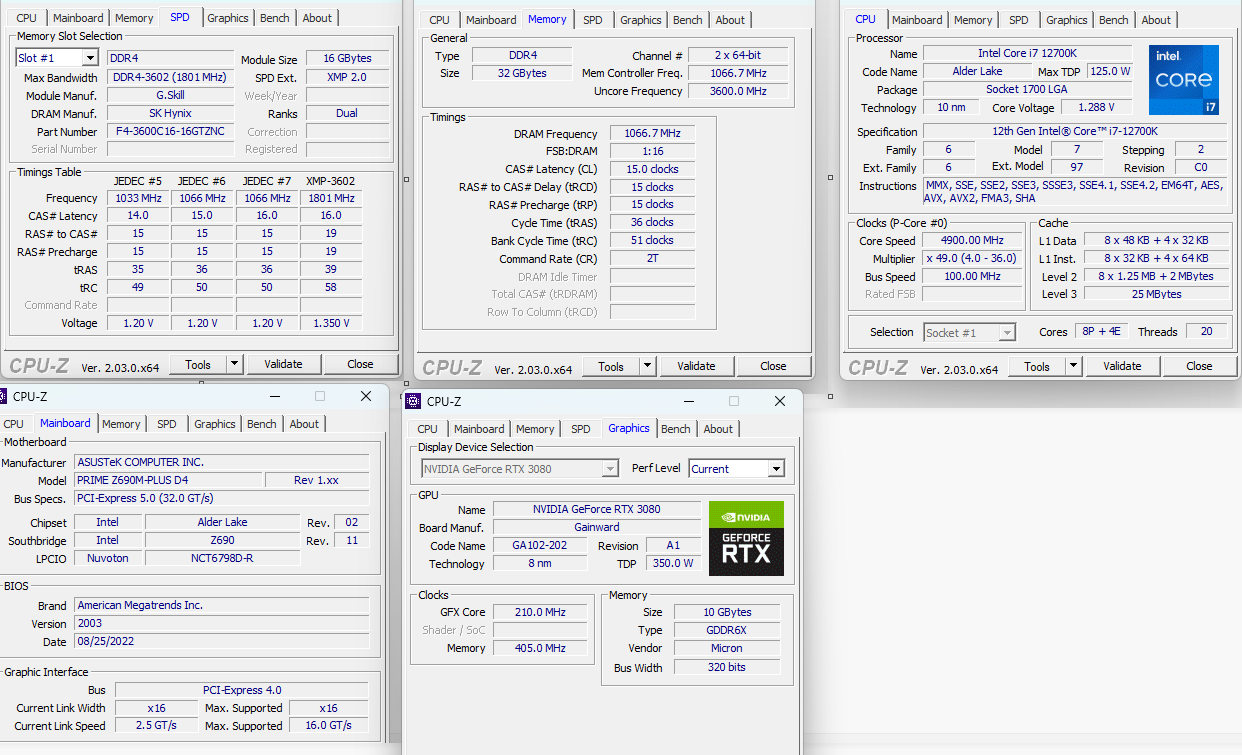
Task: Click the DDR4-3602 (1801 MHz) max bandwidth value
Action: [170, 77]
